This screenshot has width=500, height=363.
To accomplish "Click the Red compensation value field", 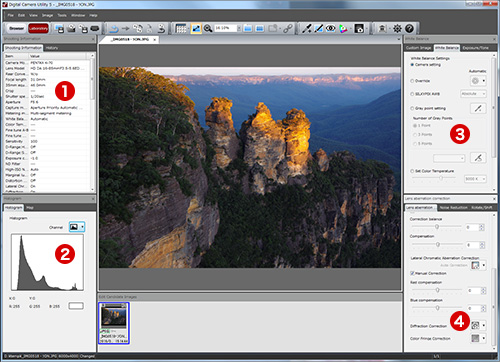I will (x=473, y=291).
